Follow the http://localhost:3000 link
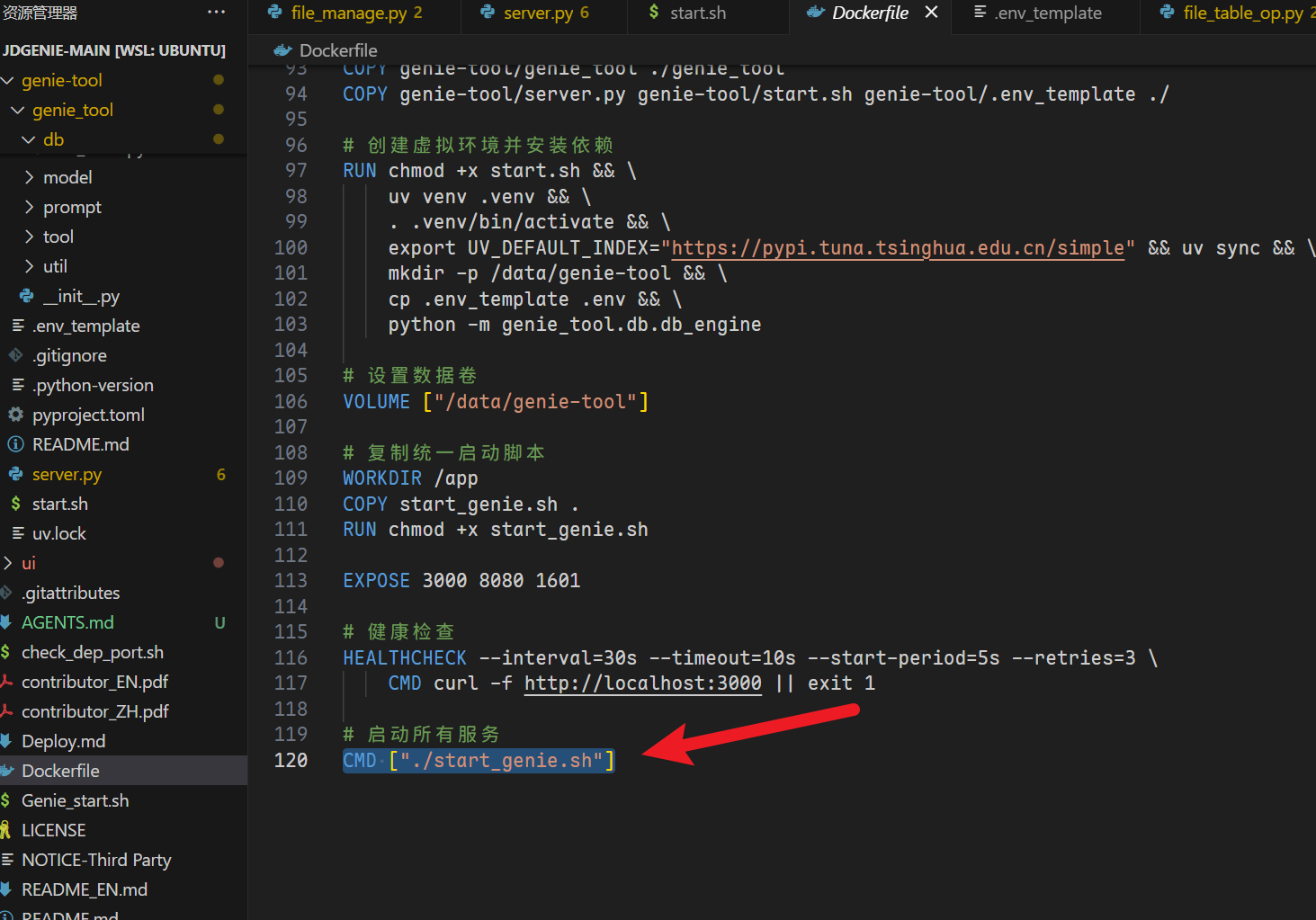Image resolution: width=1316 pixels, height=920 pixels. 642,683
